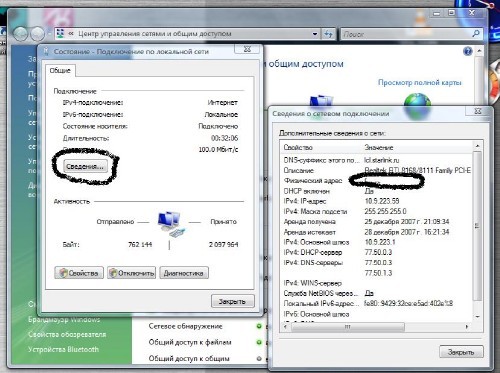The image size is (500, 373).
Task: Select the IPv4: WINS-сервер row
Action: pyautogui.click(x=377, y=283)
